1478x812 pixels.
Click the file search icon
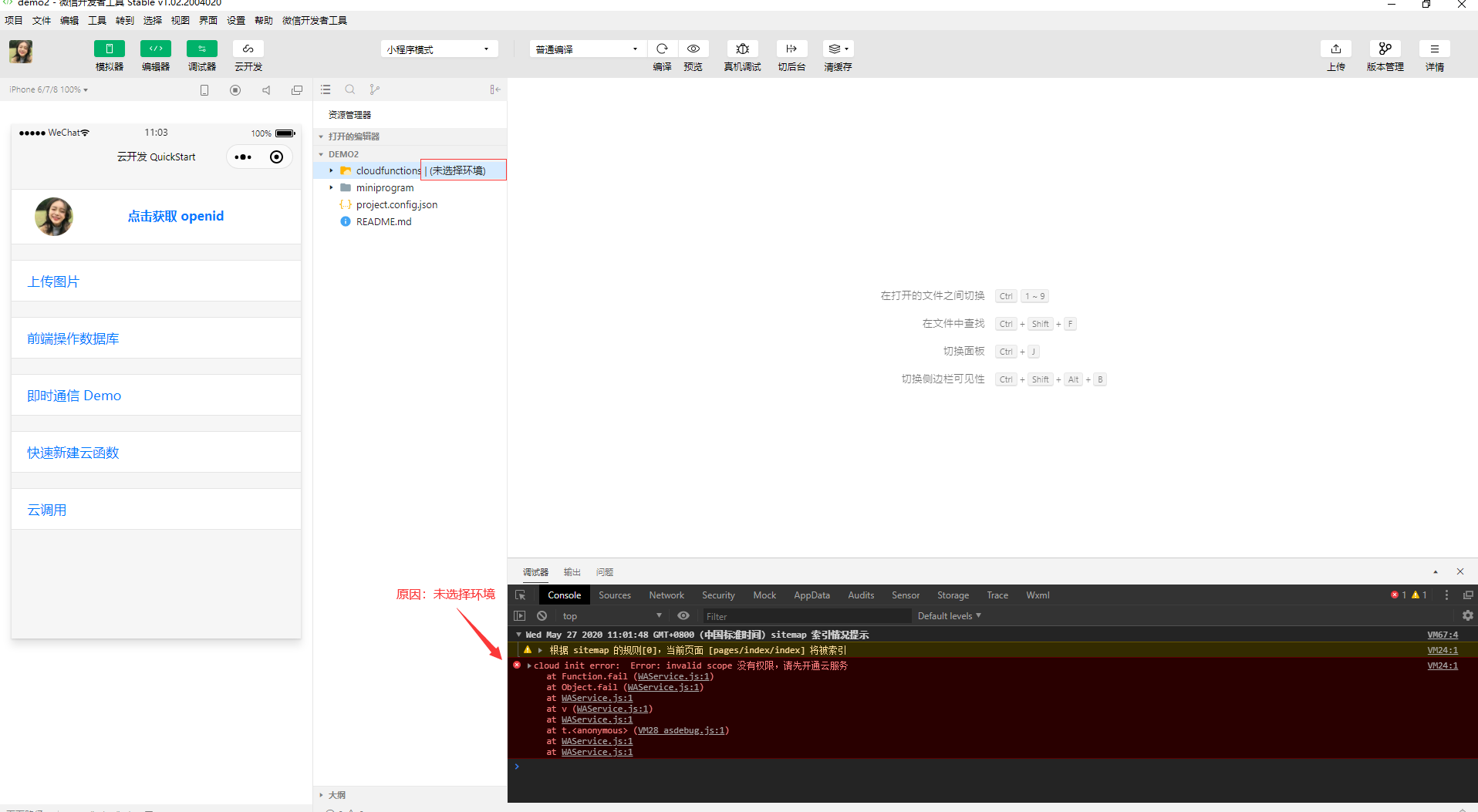(350, 89)
